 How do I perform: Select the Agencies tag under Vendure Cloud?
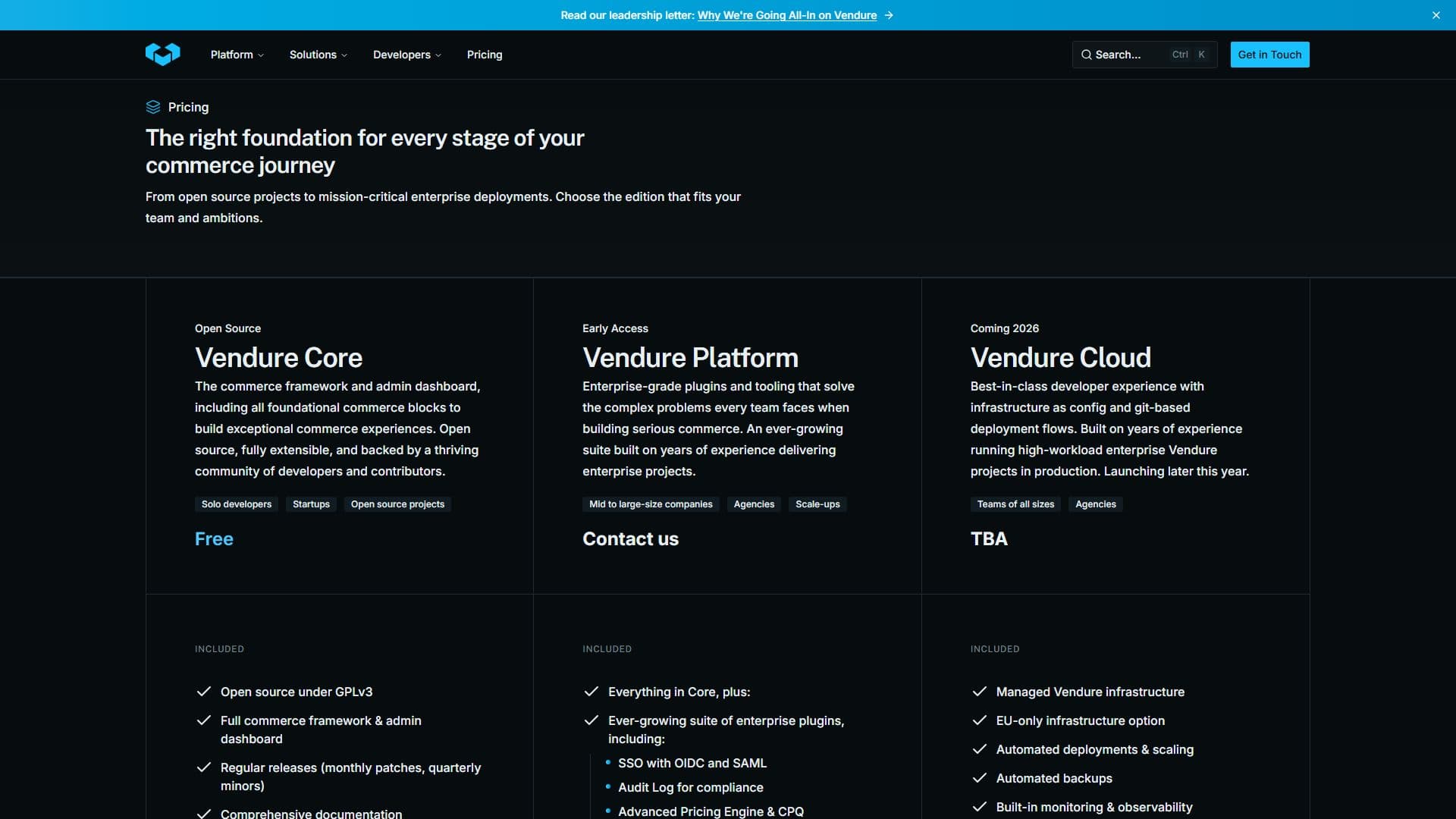(x=1096, y=504)
